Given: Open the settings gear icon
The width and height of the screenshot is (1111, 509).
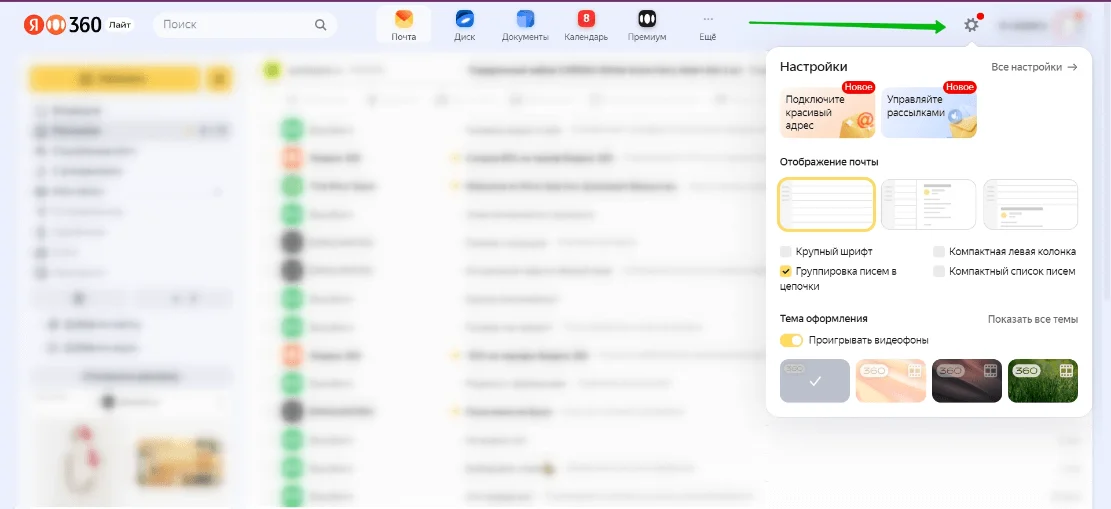Looking at the screenshot, I should pyautogui.click(x=971, y=26).
